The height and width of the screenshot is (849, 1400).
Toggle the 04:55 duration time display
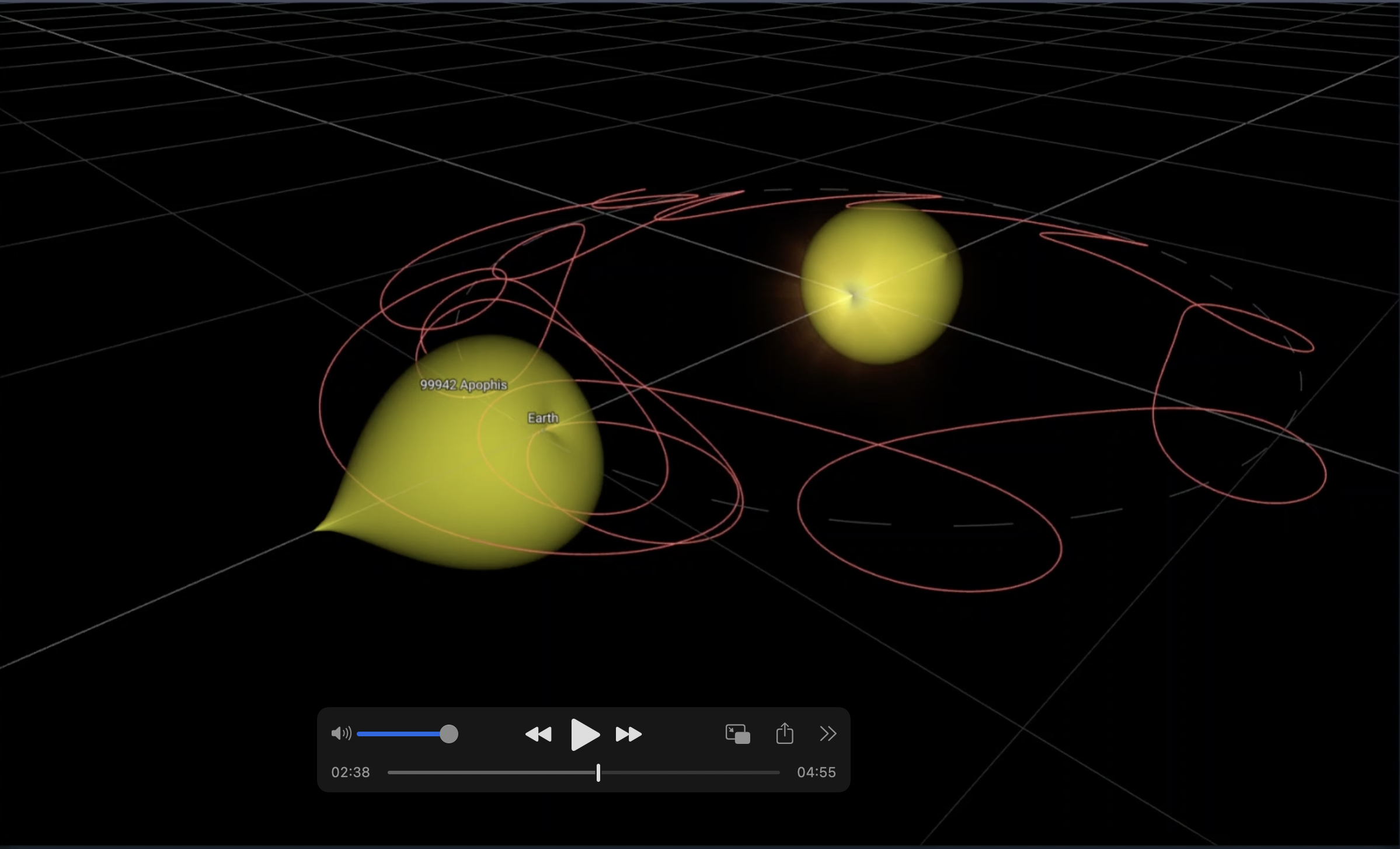(816, 773)
